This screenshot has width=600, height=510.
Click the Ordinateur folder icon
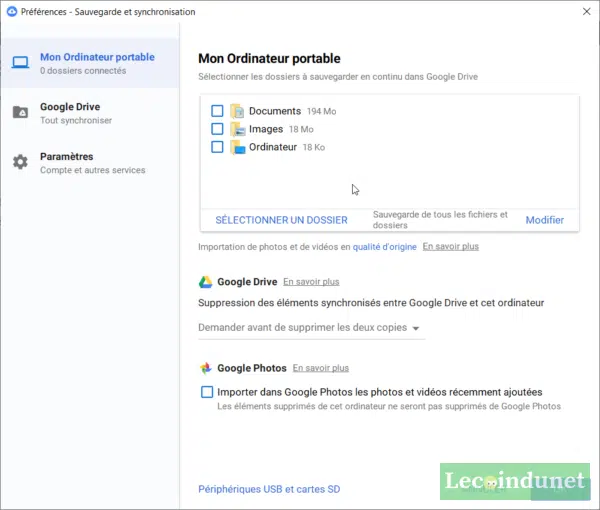coord(237,147)
